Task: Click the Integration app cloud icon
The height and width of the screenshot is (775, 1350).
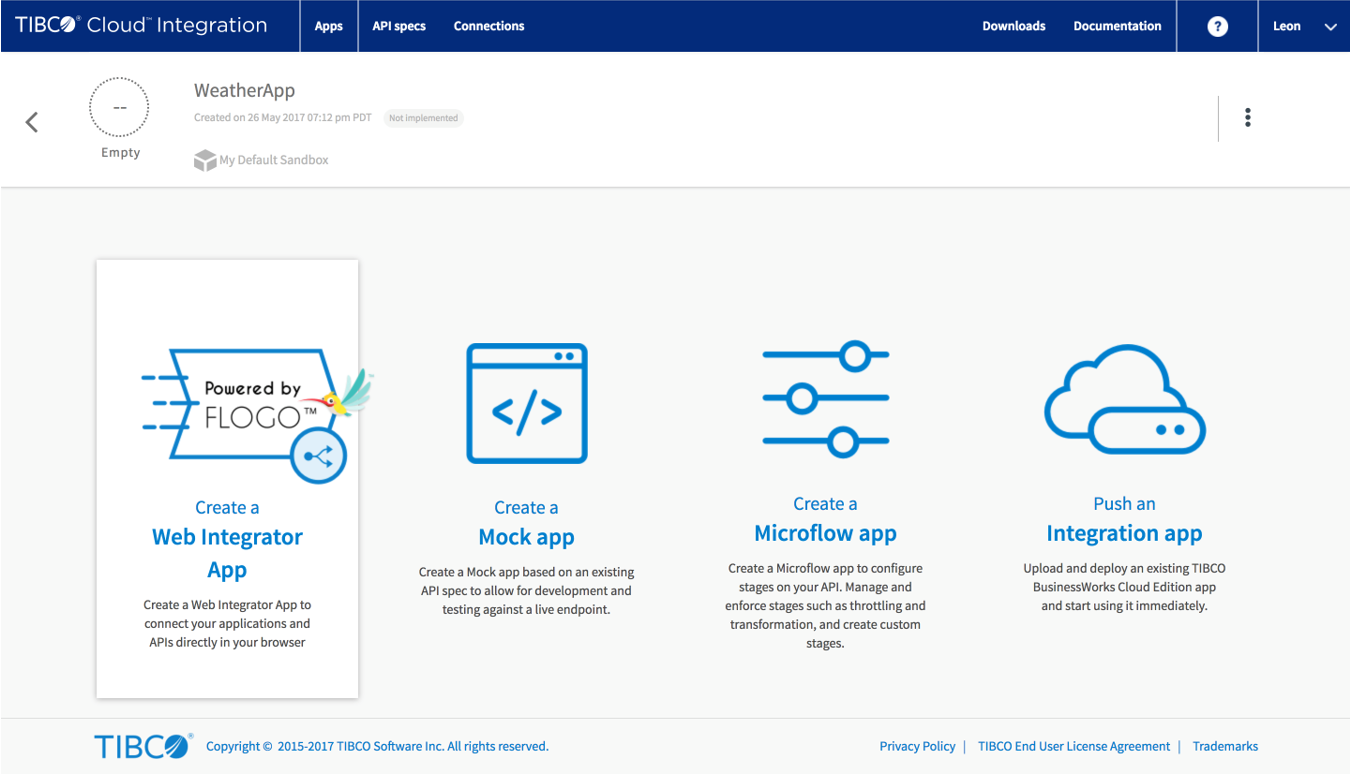Action: [x=1124, y=400]
